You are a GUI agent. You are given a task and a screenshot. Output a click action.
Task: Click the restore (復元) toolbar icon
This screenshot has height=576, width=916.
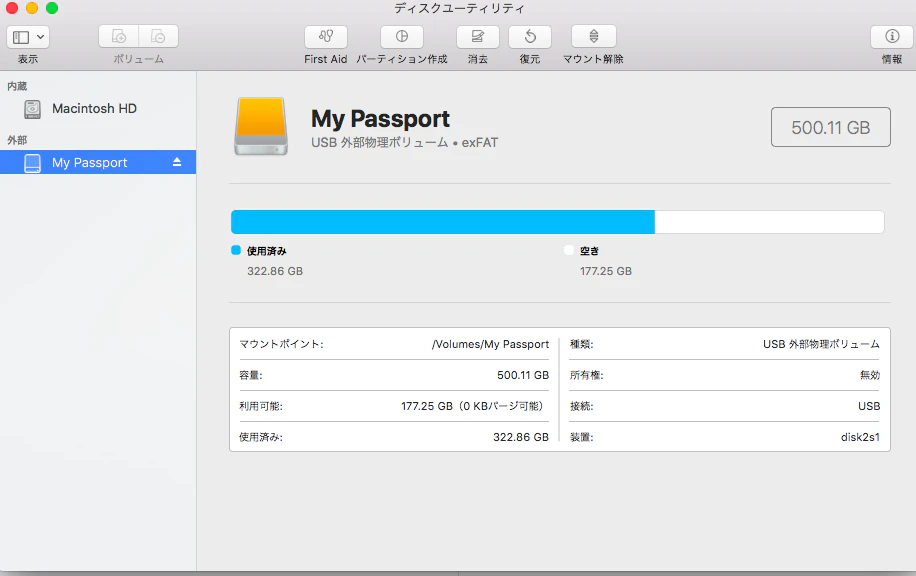pyautogui.click(x=530, y=37)
